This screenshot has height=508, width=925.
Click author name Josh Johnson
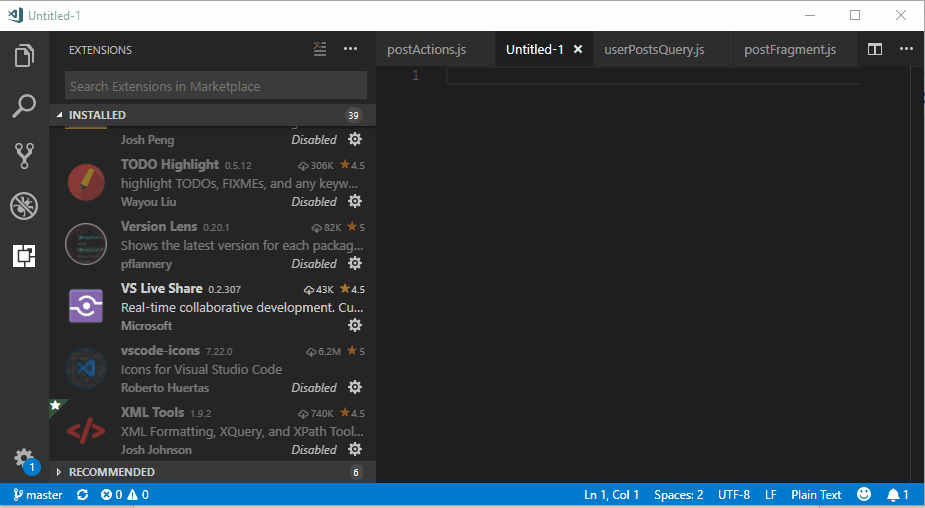coord(156,450)
